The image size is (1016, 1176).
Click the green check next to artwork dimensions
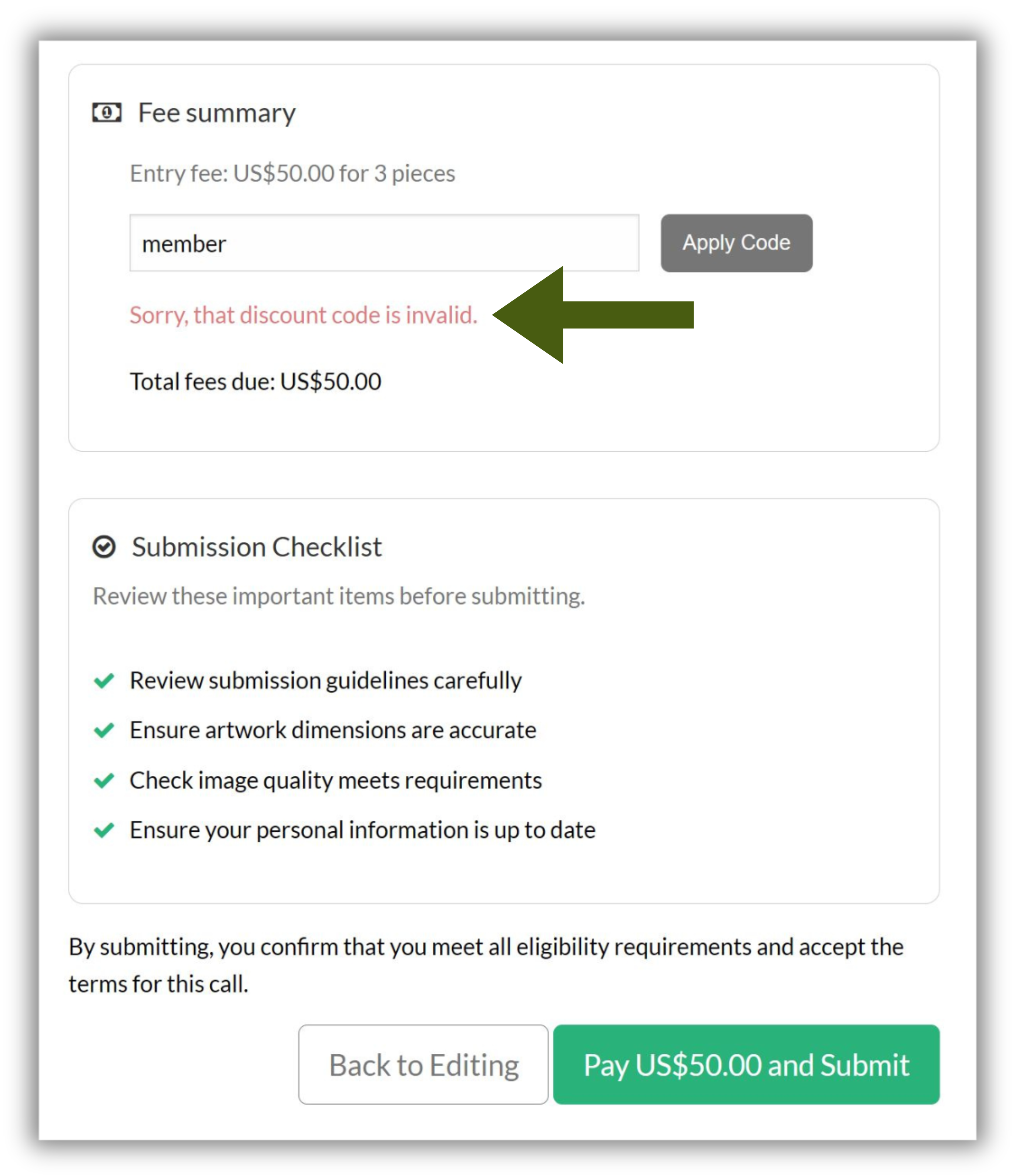(x=104, y=730)
